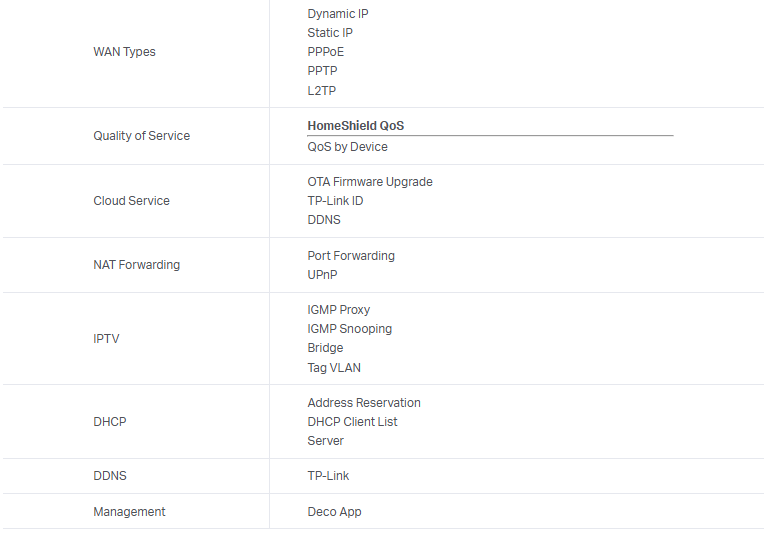This screenshot has width=765, height=539.
Task: Click the Address Reservation entry
Action: tap(364, 403)
